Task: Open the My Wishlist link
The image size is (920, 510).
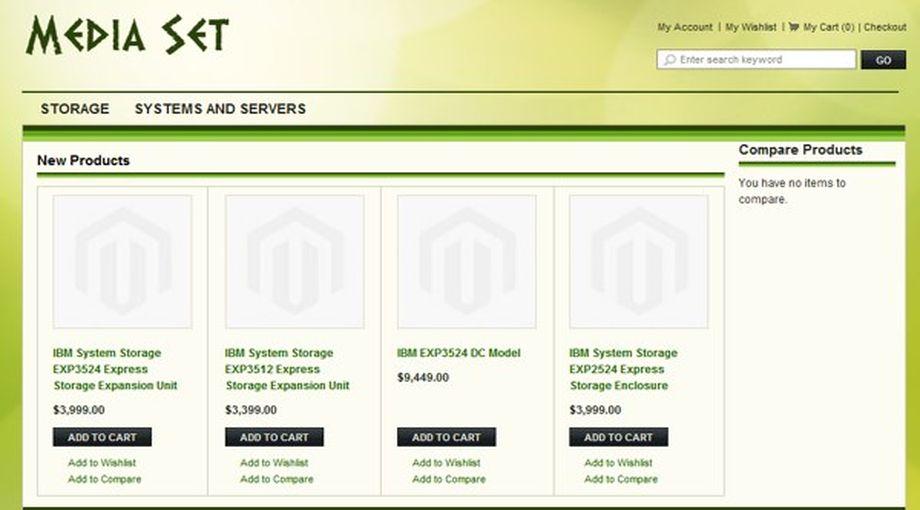Action: click(x=750, y=27)
